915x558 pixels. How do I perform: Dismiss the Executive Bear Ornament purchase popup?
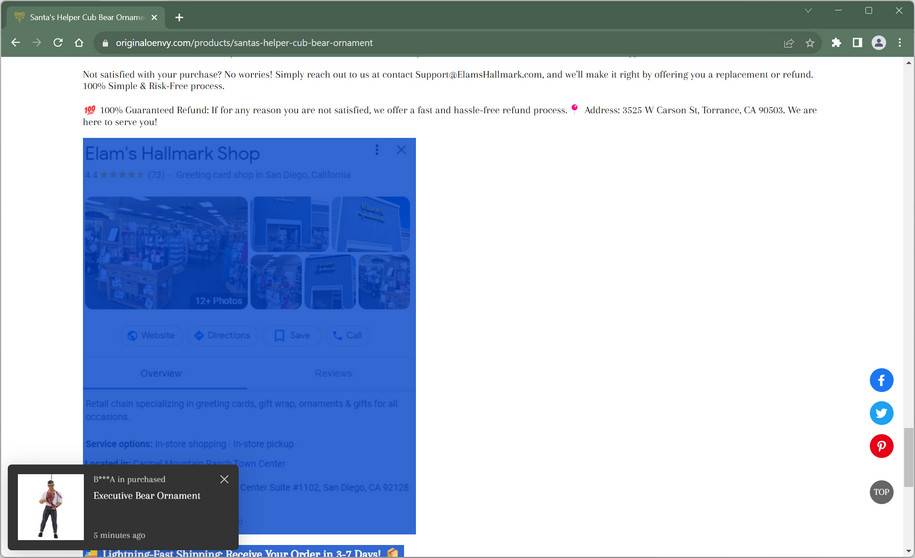[x=224, y=479]
